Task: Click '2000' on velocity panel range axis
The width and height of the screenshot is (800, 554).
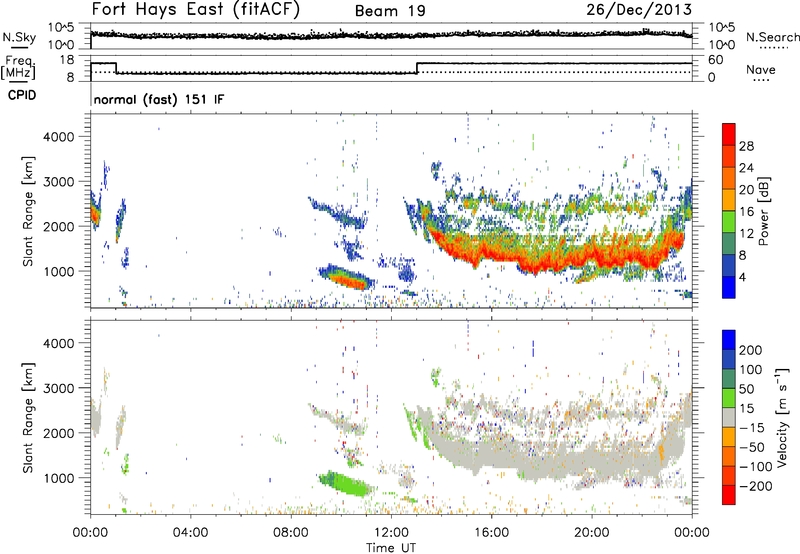Action: (x=58, y=433)
